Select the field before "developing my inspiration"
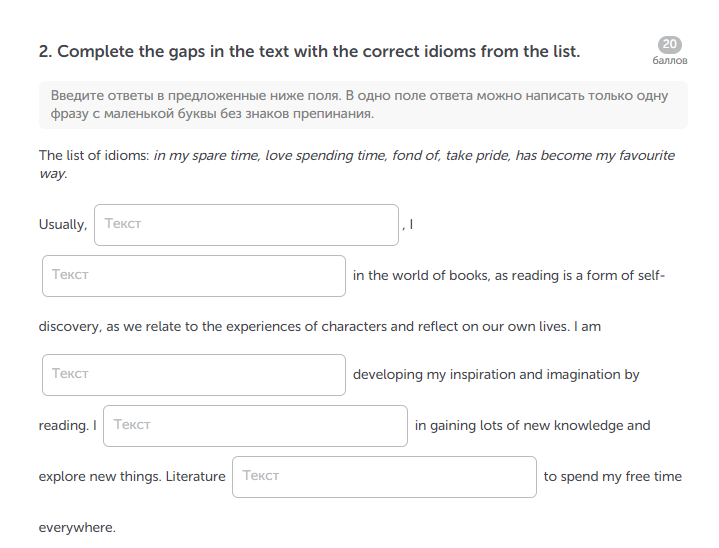The height and width of the screenshot is (548, 719). coord(194,375)
